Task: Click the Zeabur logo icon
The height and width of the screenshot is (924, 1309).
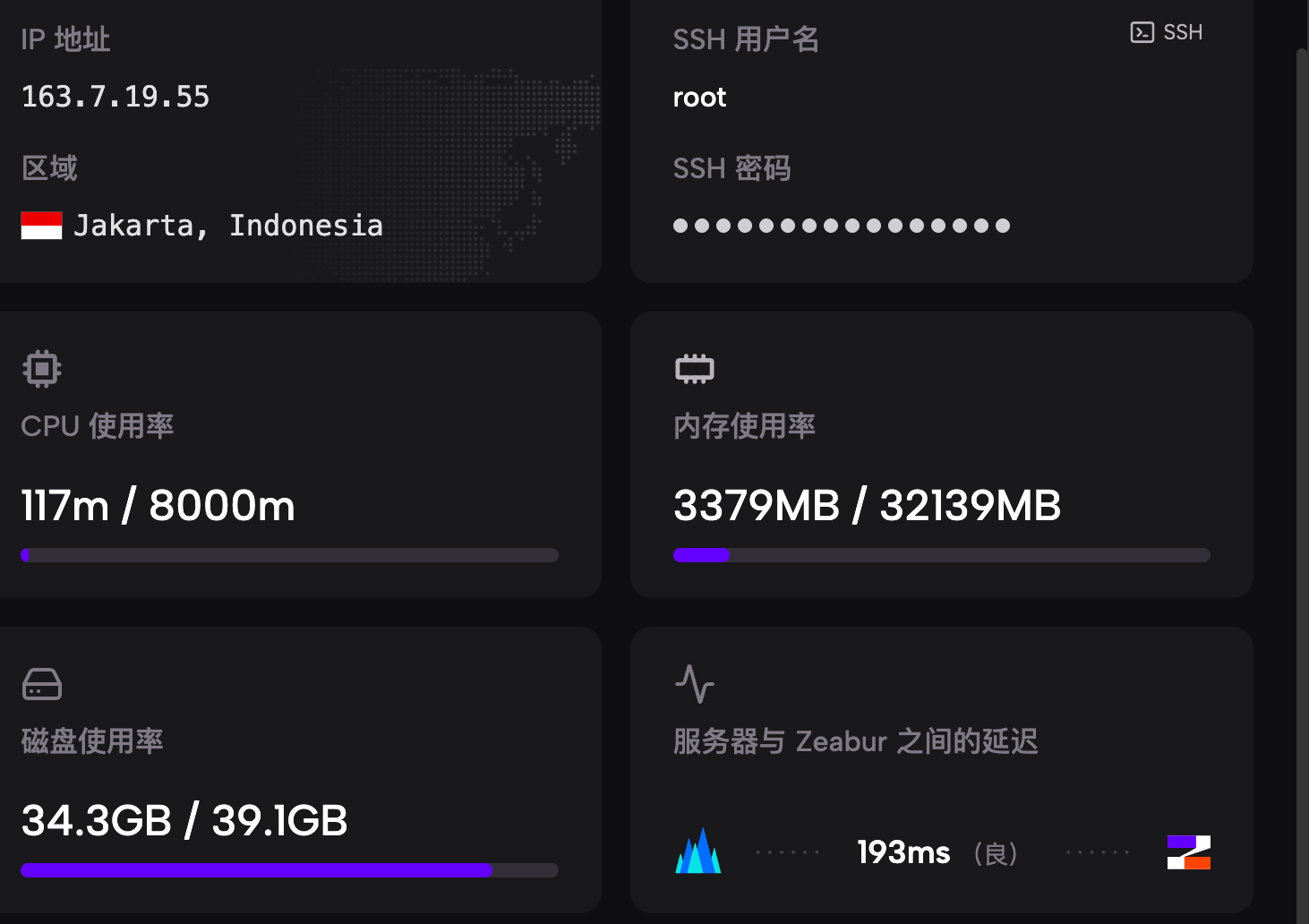Action: 1188,852
